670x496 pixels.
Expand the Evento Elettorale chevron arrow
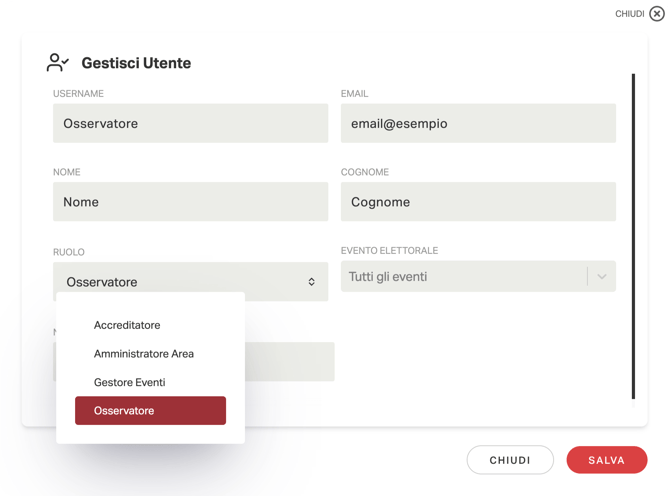(601, 277)
